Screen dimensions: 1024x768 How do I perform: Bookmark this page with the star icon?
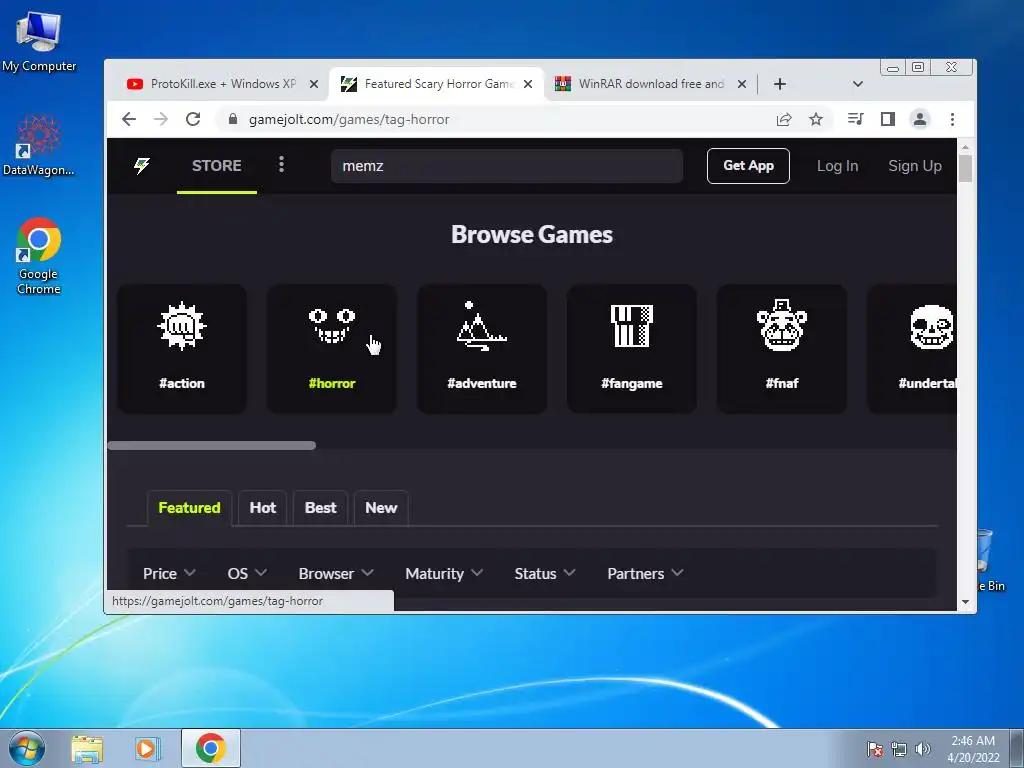pos(816,119)
